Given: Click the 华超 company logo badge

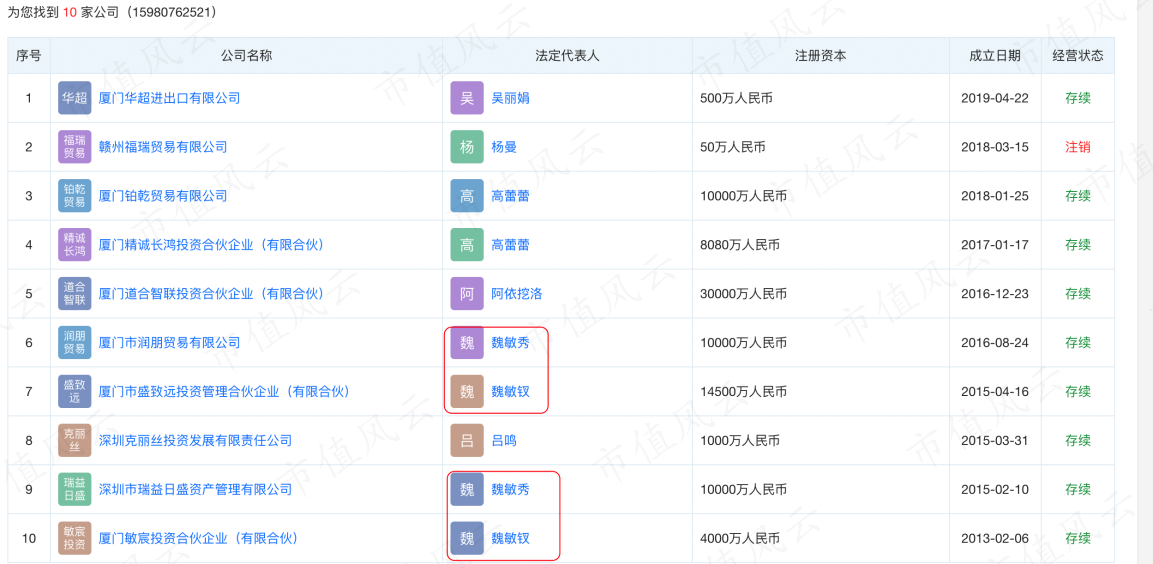Looking at the screenshot, I should coord(74,98).
